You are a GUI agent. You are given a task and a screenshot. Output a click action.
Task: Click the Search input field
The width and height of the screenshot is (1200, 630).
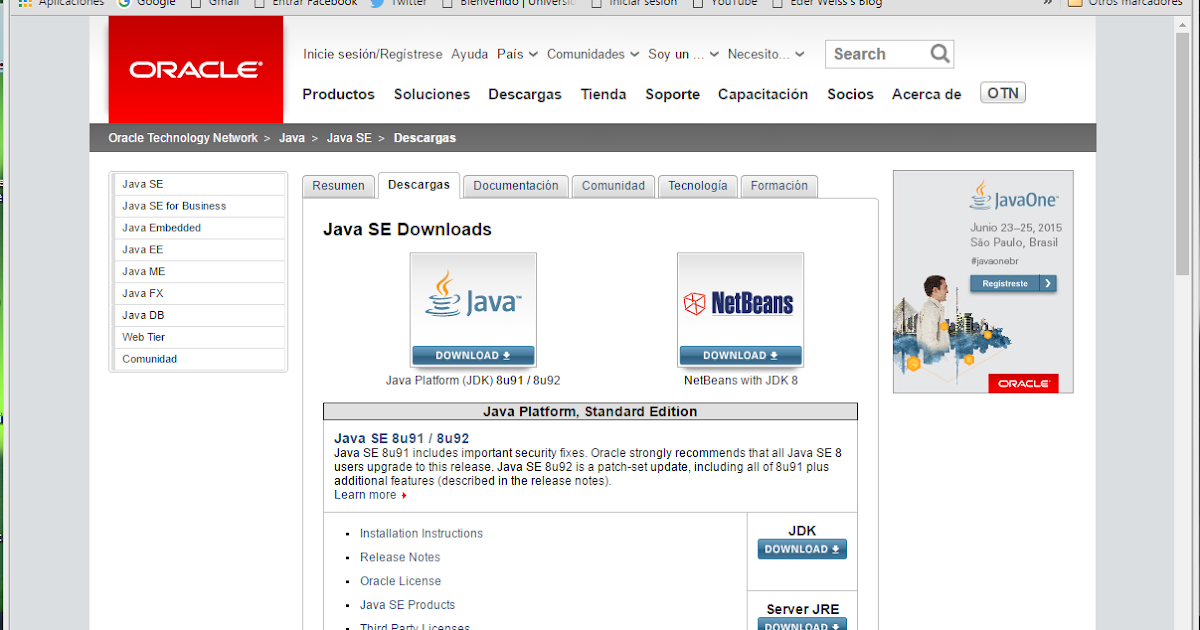(x=877, y=54)
